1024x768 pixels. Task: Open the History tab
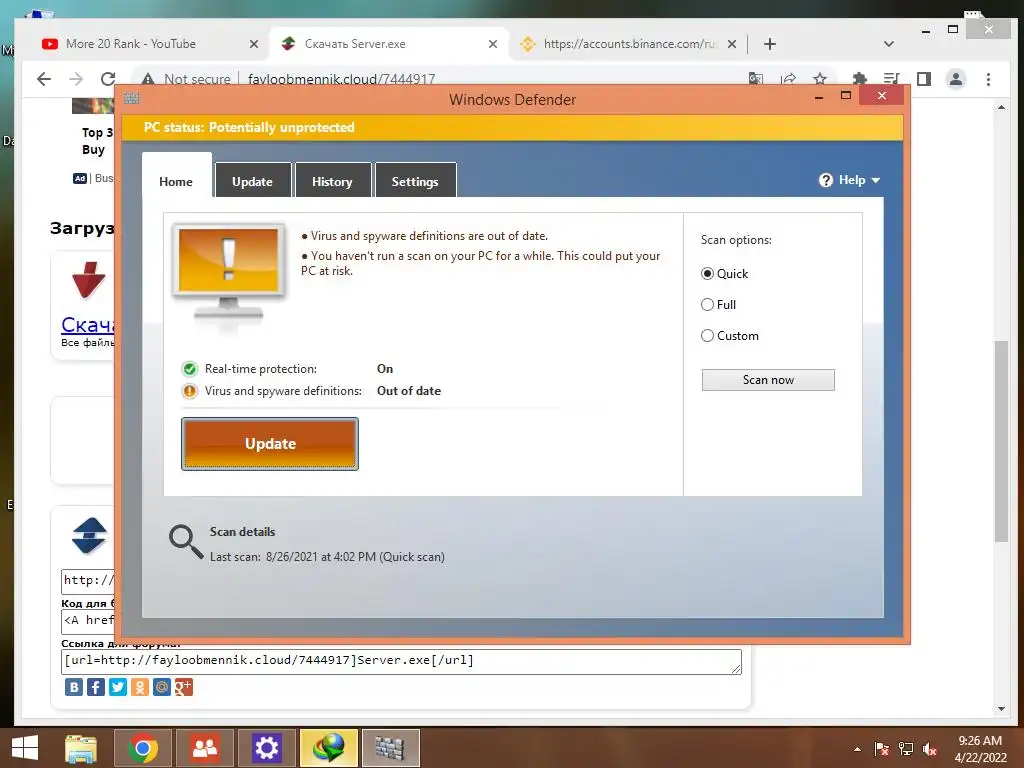332,181
